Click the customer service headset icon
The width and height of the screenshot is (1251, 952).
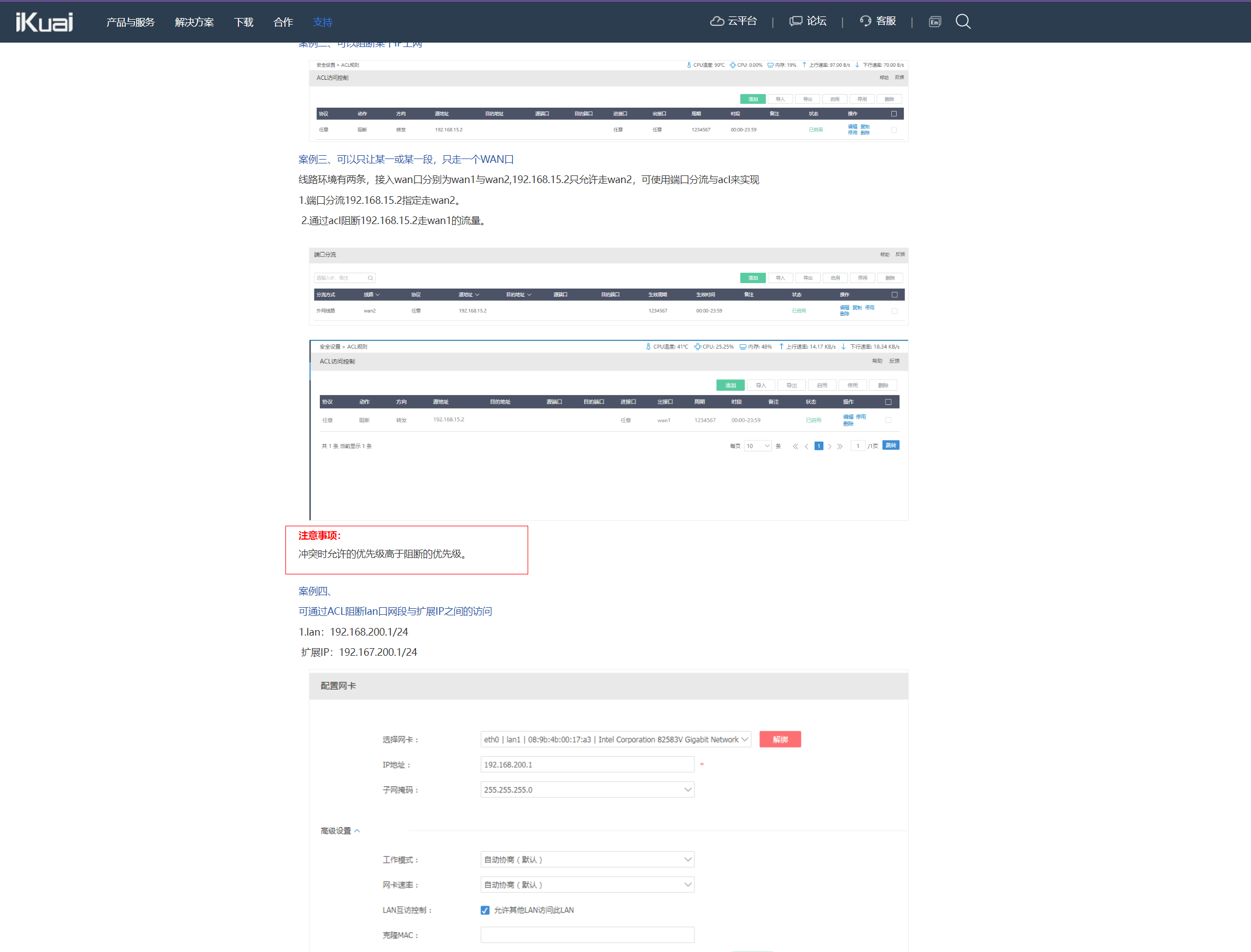click(865, 21)
